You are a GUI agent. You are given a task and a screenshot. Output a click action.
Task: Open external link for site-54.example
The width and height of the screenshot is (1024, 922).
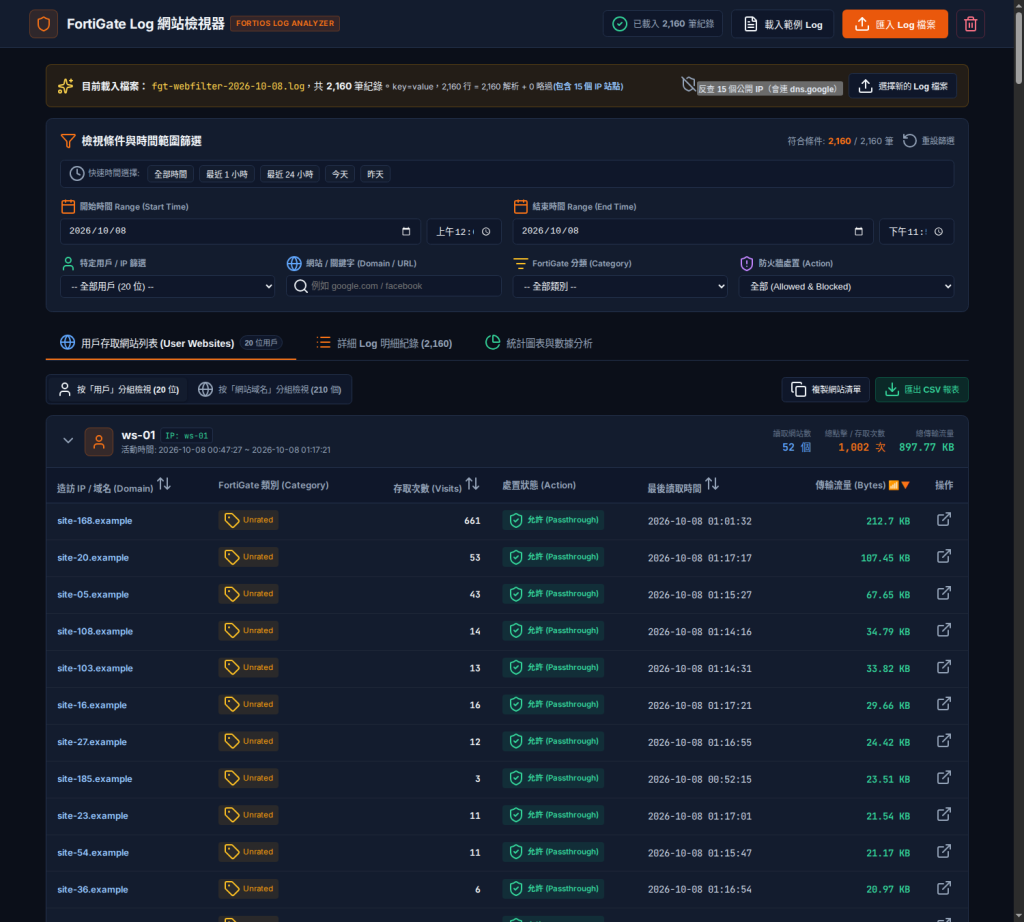(944, 851)
